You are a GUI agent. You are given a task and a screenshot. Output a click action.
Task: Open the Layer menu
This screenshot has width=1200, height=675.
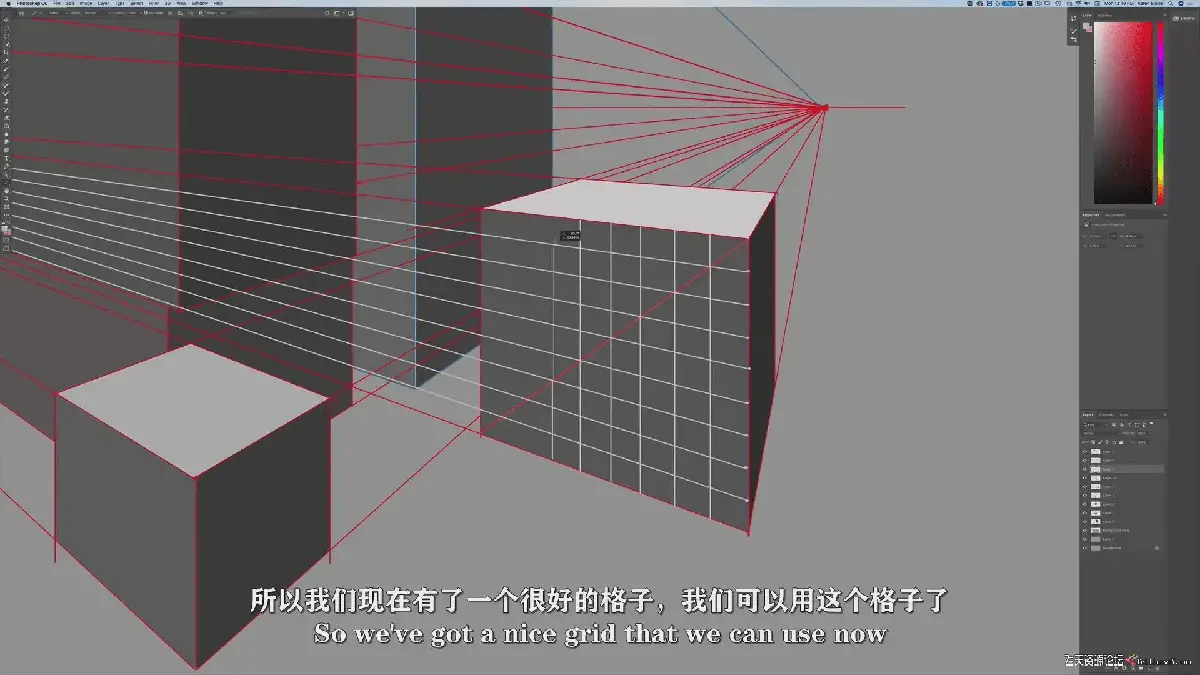click(x=103, y=4)
